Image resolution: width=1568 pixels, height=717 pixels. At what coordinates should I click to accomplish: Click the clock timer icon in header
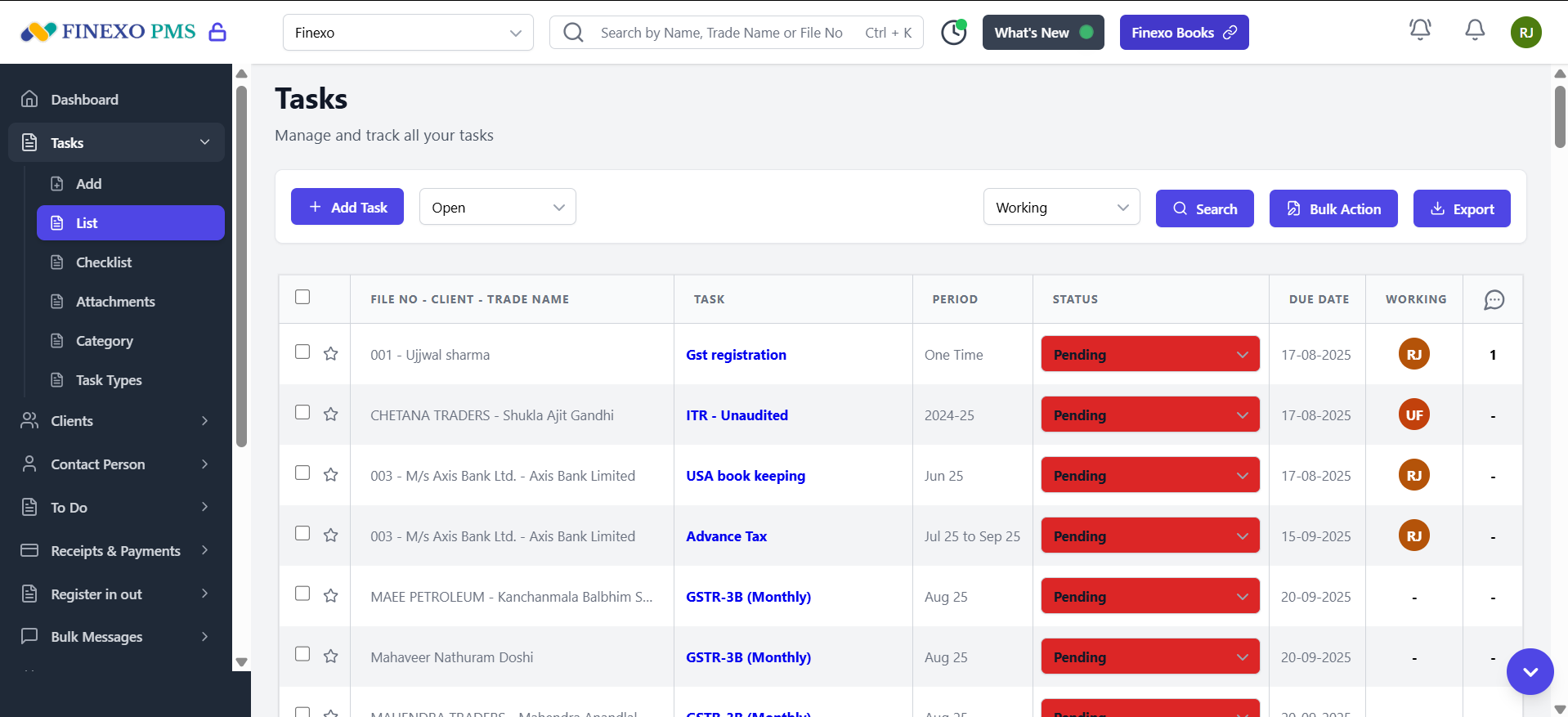click(953, 33)
